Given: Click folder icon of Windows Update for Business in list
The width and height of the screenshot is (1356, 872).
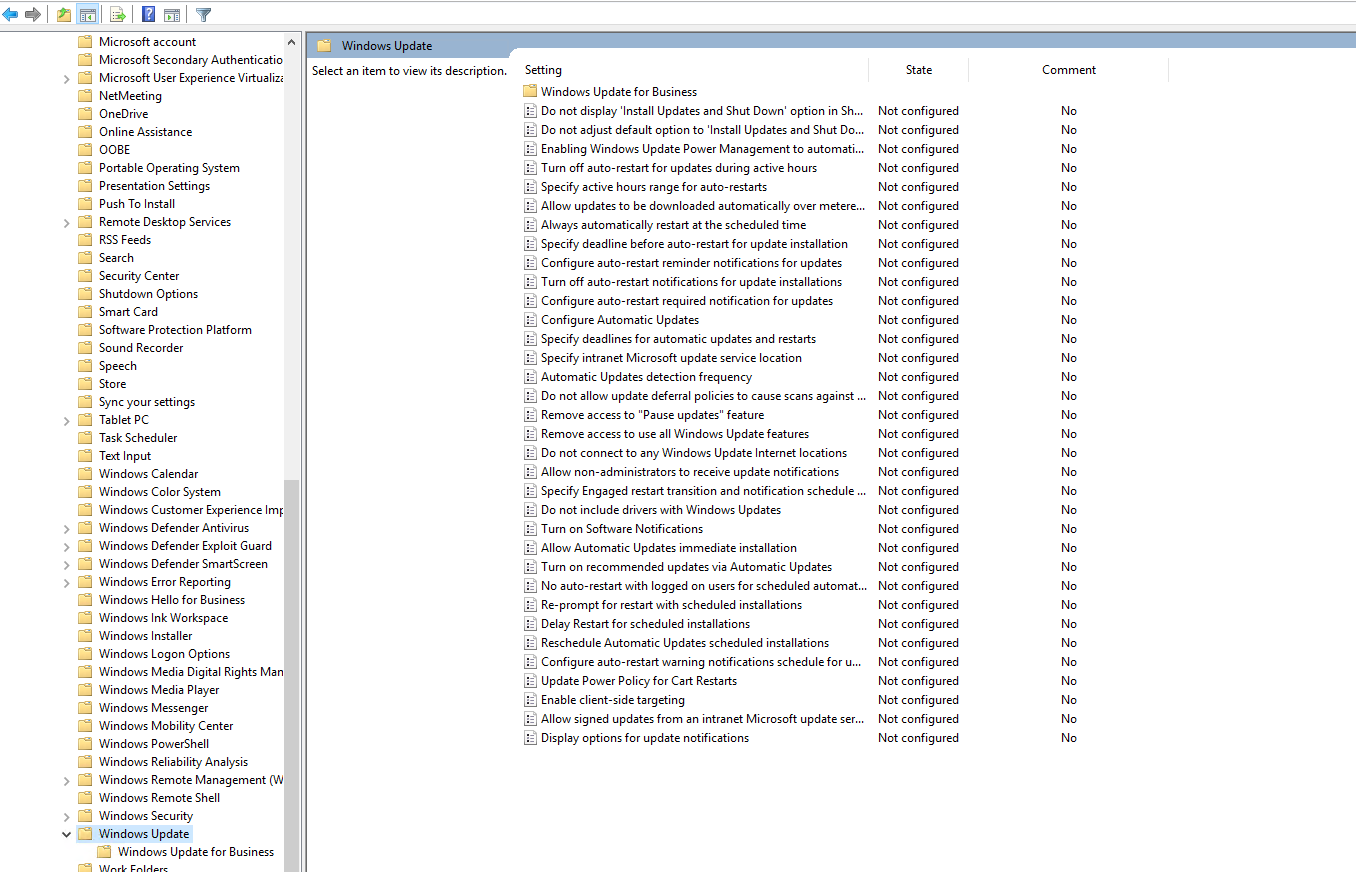Looking at the screenshot, I should (x=530, y=92).
